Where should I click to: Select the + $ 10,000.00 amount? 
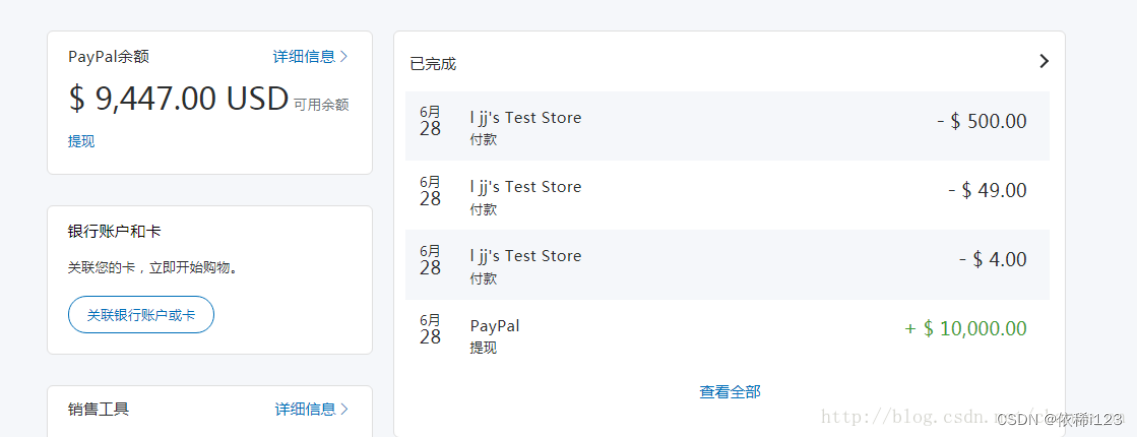pos(966,328)
